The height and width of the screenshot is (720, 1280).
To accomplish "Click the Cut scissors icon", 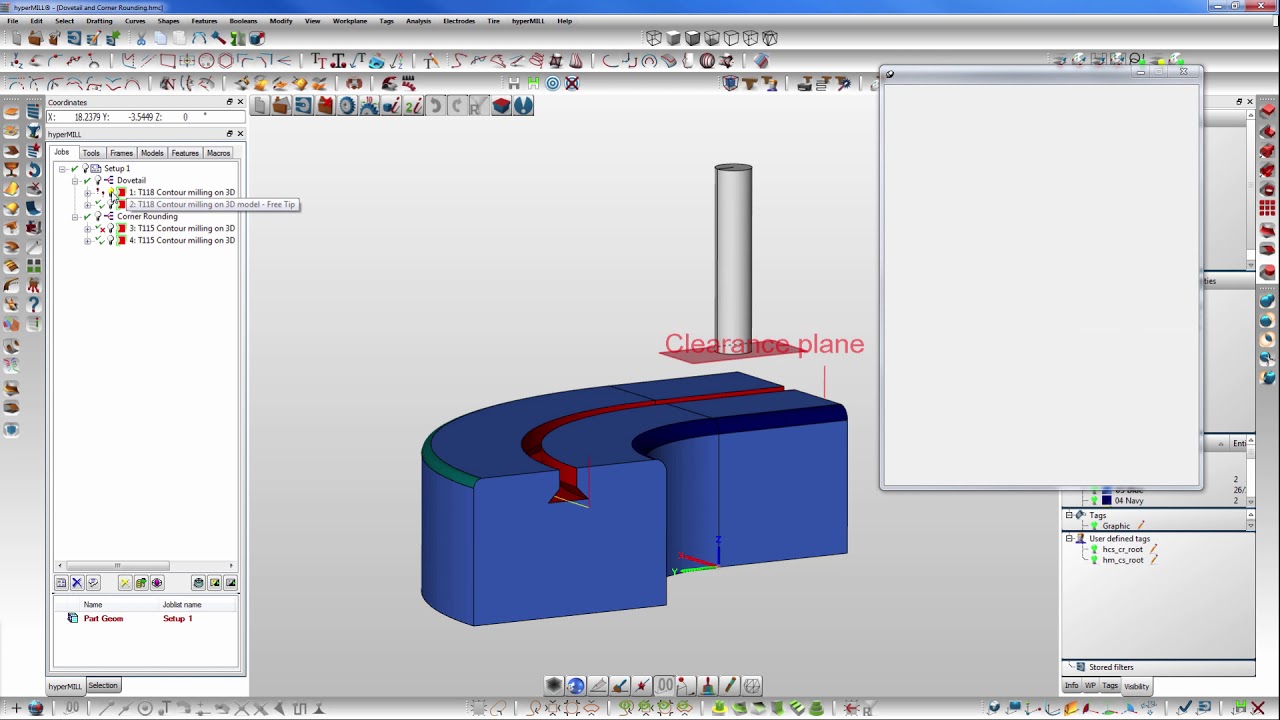I will pyautogui.click(x=141, y=39).
